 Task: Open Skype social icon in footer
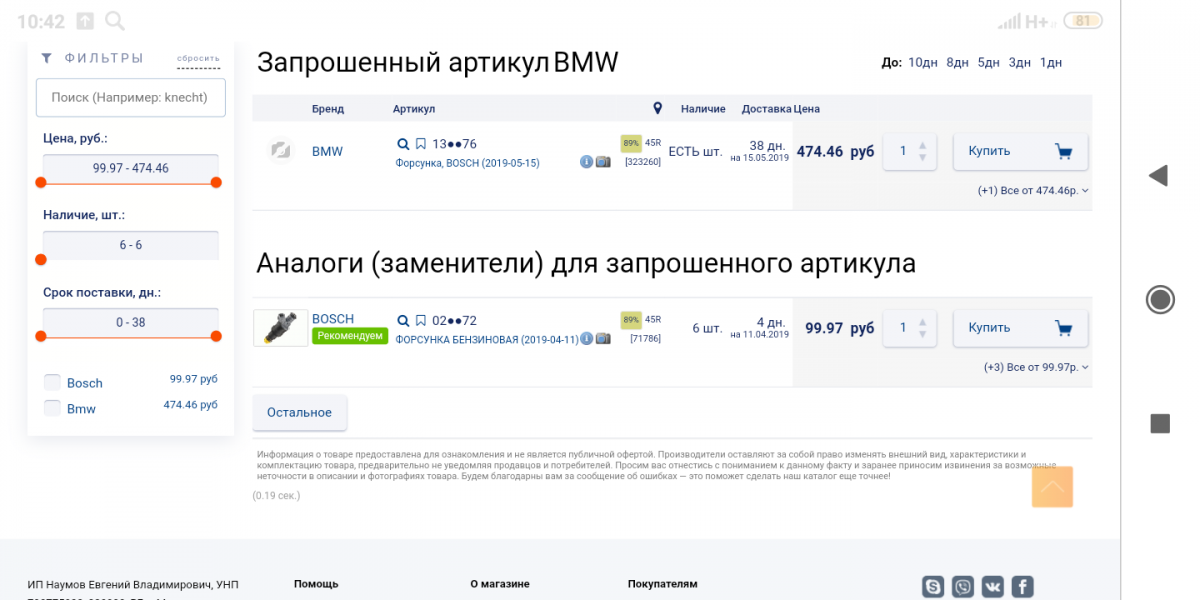pos(934,587)
